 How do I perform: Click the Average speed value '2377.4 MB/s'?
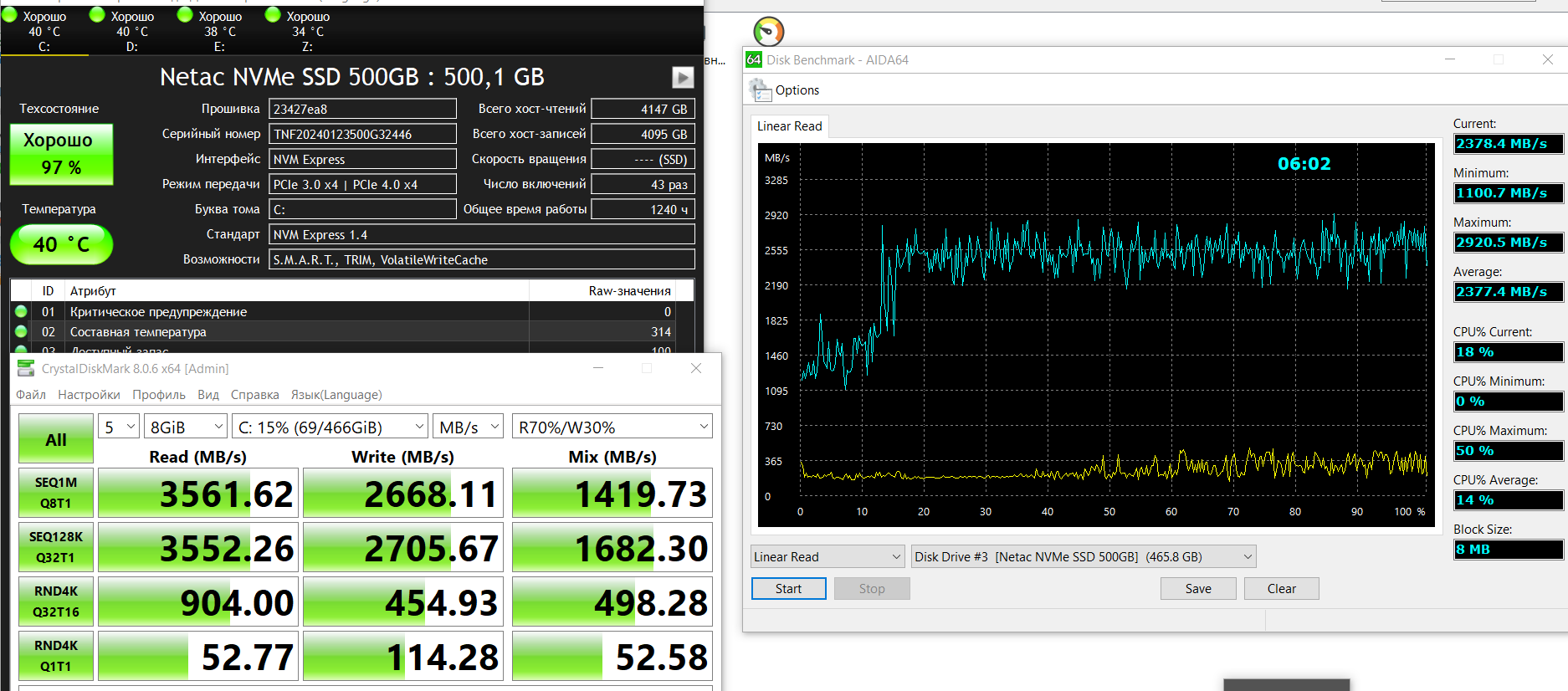coord(1508,292)
